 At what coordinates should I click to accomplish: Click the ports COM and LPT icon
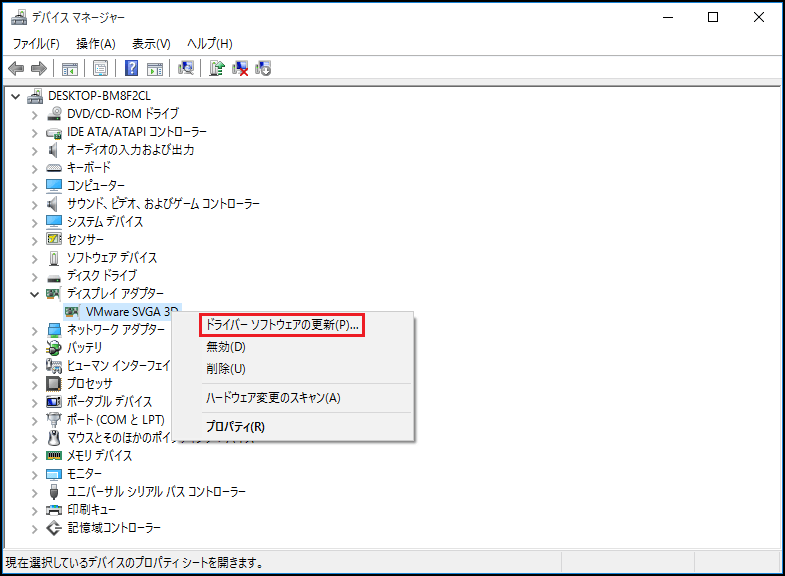click(54, 420)
